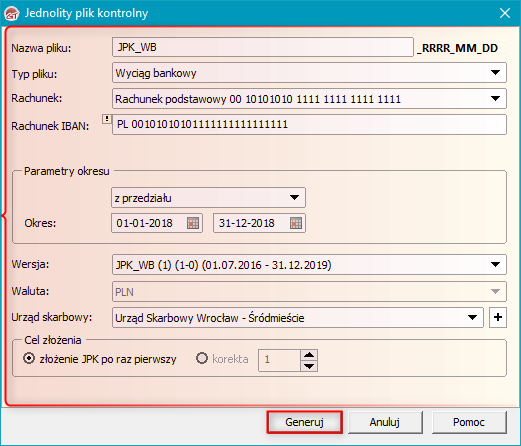Open help with Pomoc button
The width and height of the screenshot is (521, 446).
point(469,422)
